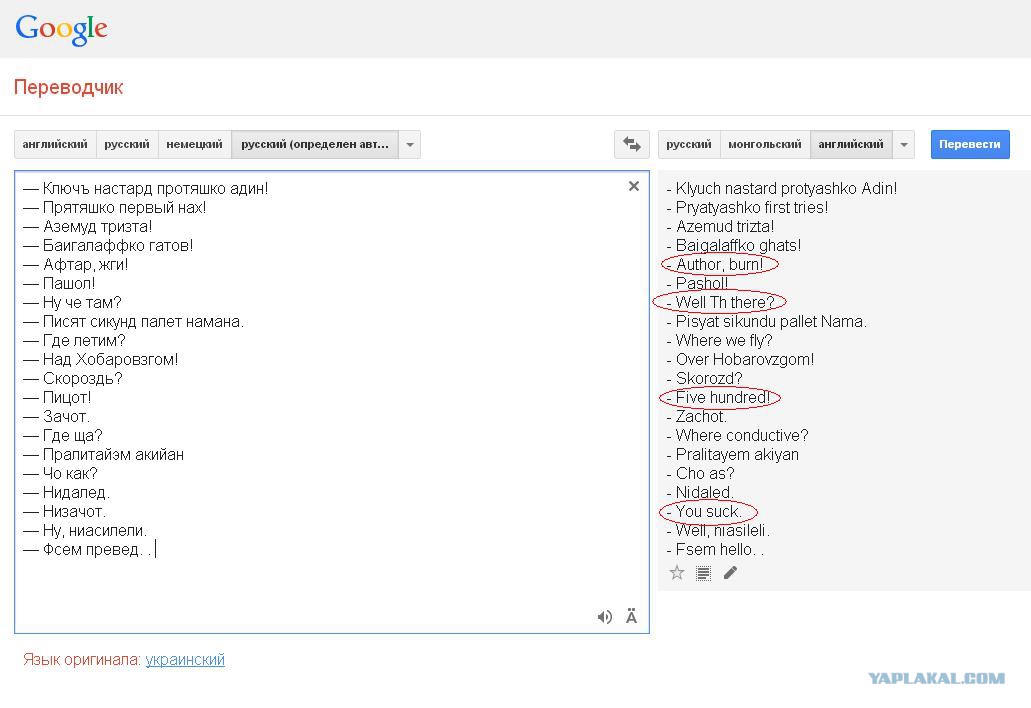Click the translated line 'Well Th there?'
The width and height of the screenshot is (1031, 708).
[x=721, y=302]
